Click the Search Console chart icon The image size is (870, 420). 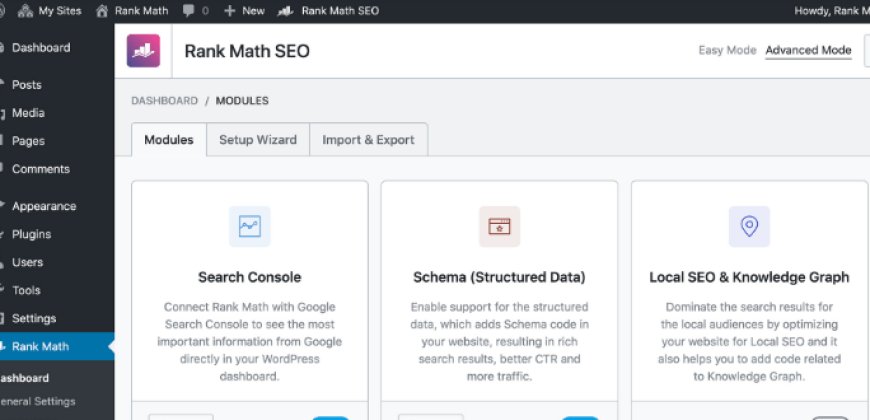249,226
